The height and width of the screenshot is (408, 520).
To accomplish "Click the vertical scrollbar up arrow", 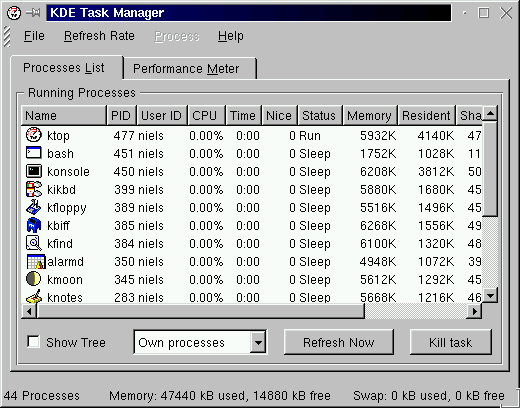I will [490, 113].
